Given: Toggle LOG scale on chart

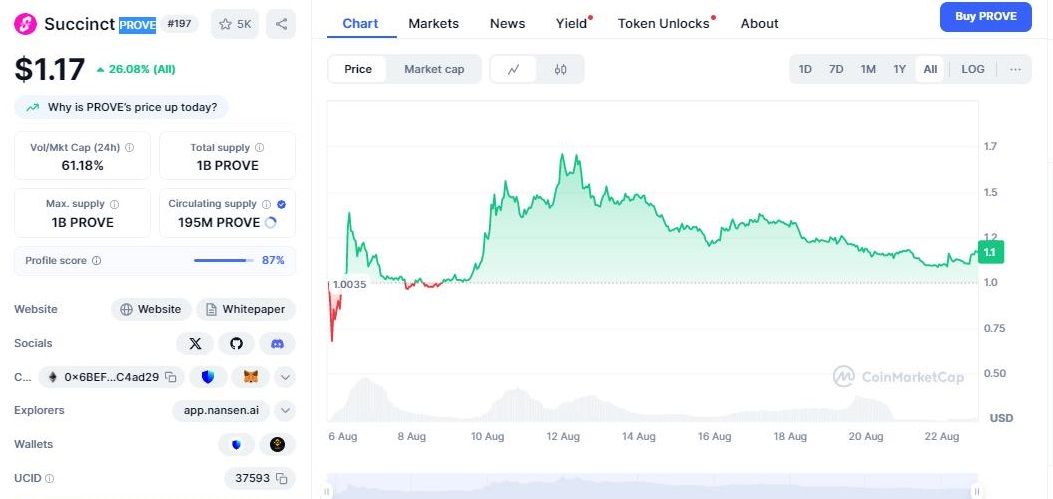Looking at the screenshot, I should (972, 69).
